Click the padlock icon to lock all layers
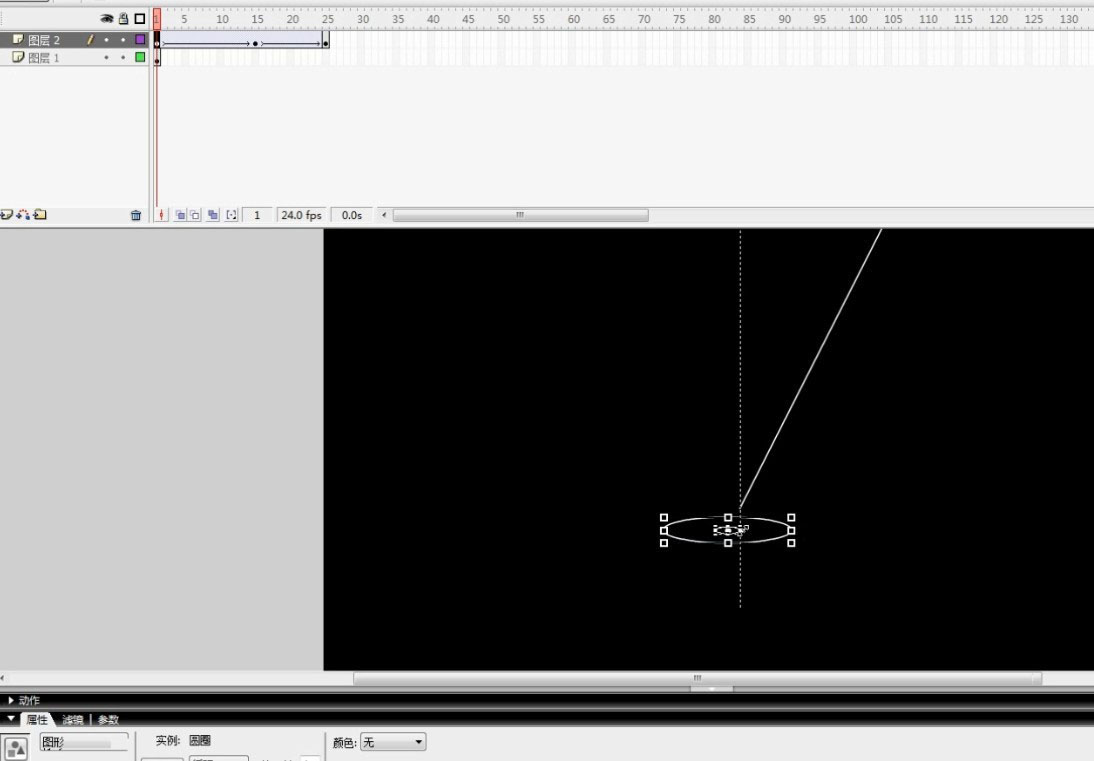This screenshot has height=761, width=1094. (123, 19)
